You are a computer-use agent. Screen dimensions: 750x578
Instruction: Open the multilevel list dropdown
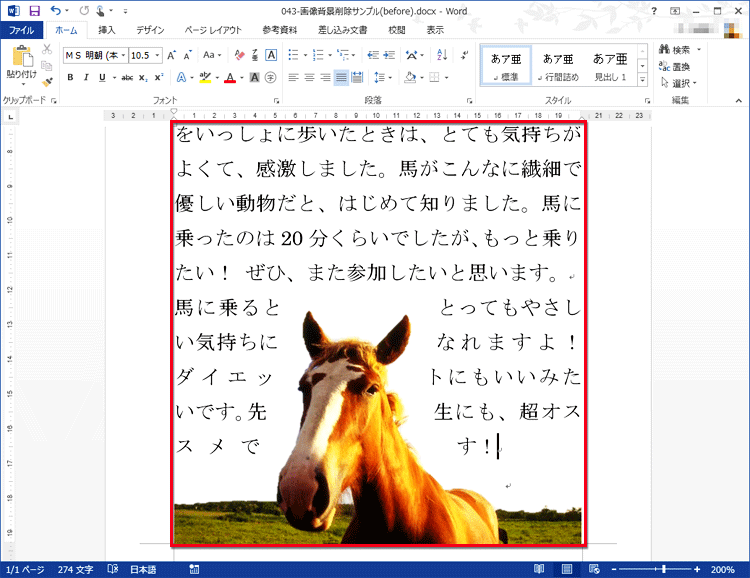point(353,56)
